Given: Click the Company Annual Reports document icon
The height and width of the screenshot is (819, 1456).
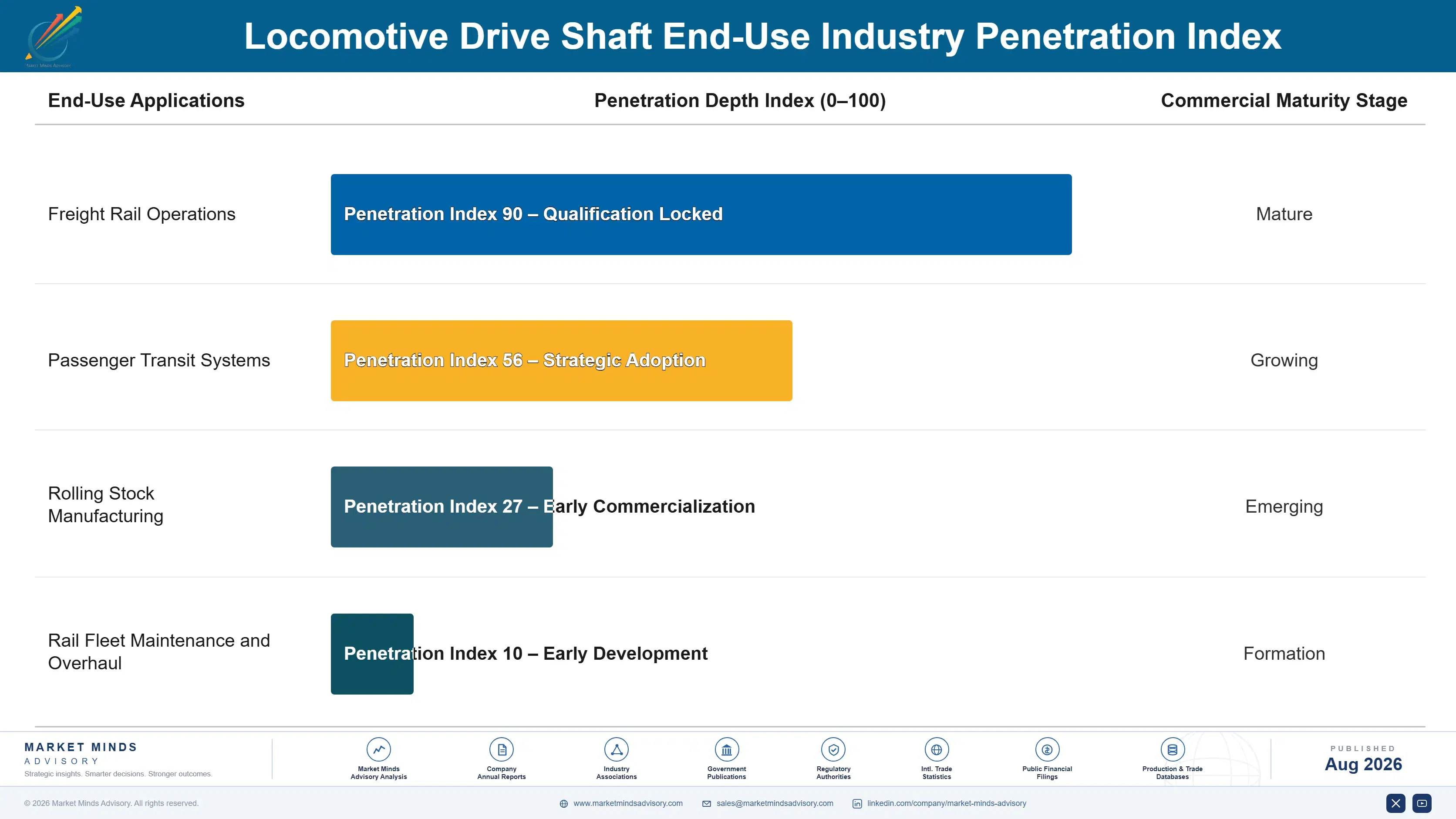Looking at the screenshot, I should pyautogui.click(x=501, y=749).
